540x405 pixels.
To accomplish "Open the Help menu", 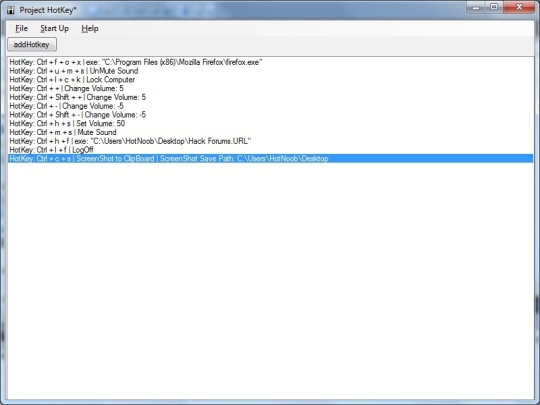I will 90,29.
